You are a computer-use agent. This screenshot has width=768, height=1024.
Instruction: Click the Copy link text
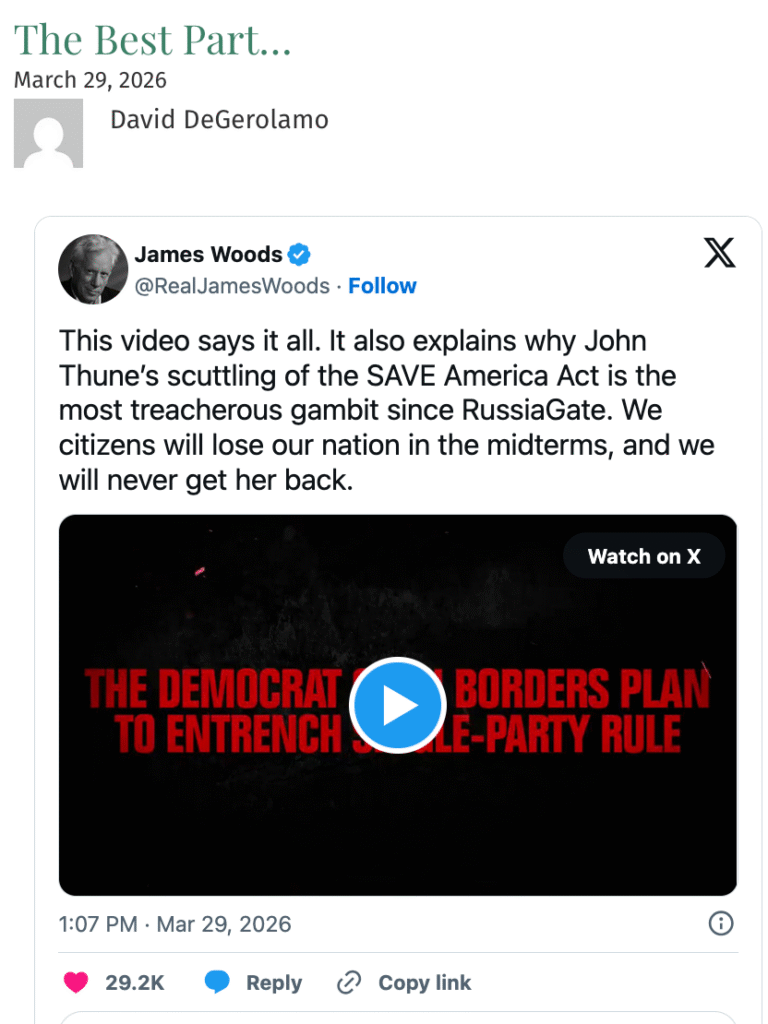[x=424, y=983]
